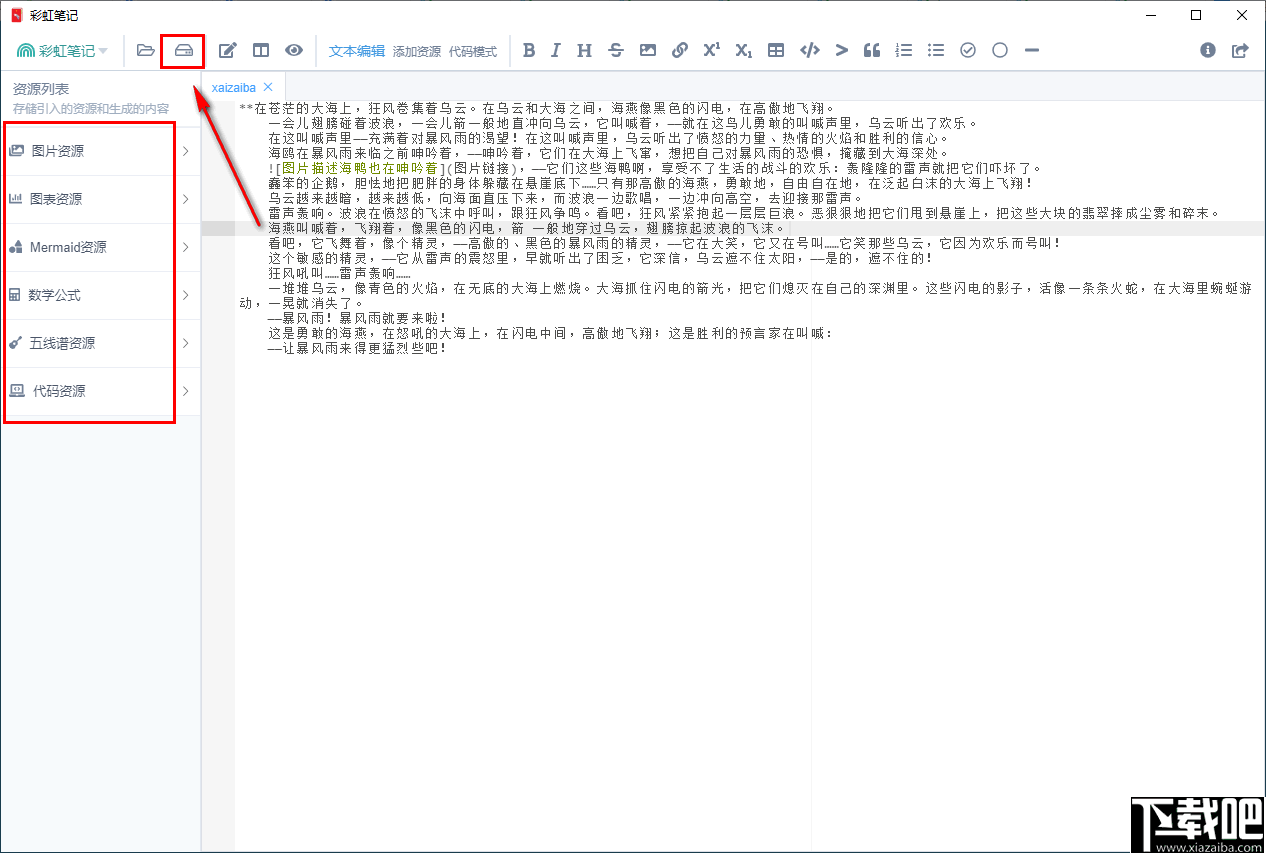This screenshot has height=853, width=1266.
Task: Insert a checked task item
Action: [968, 50]
